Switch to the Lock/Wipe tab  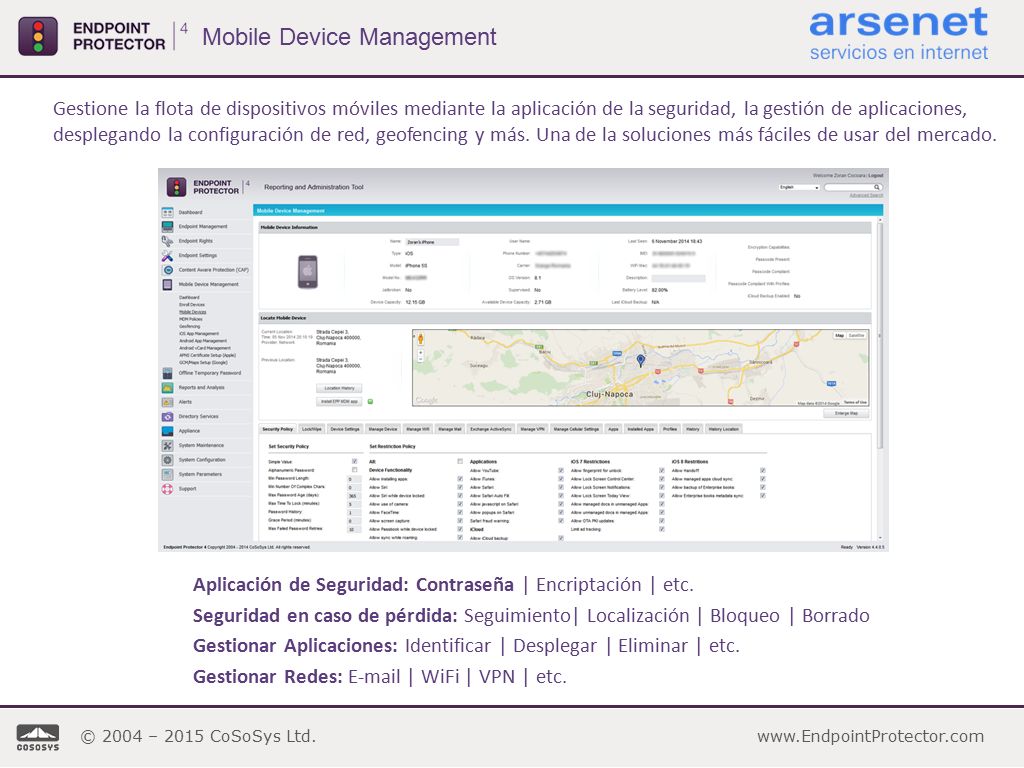coord(312,429)
